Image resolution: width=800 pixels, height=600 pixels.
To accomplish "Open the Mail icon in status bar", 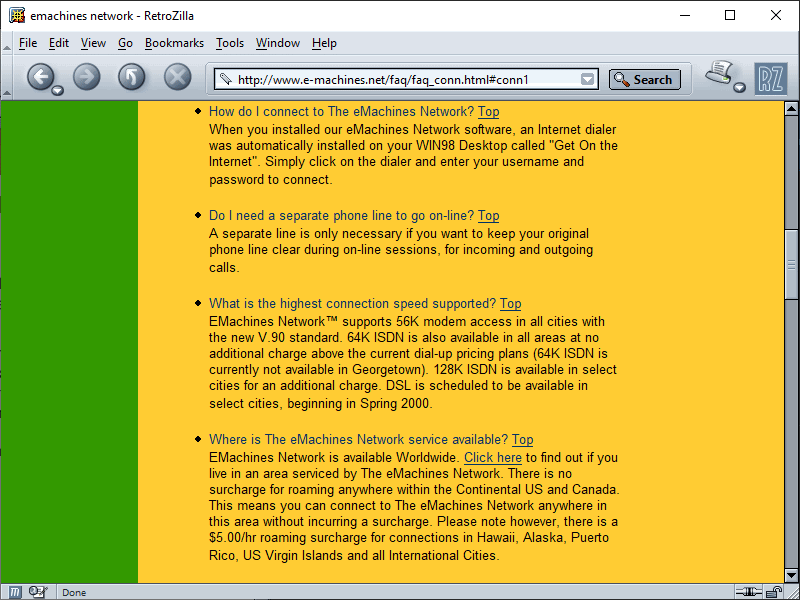I will pyautogui.click(x=39, y=592).
